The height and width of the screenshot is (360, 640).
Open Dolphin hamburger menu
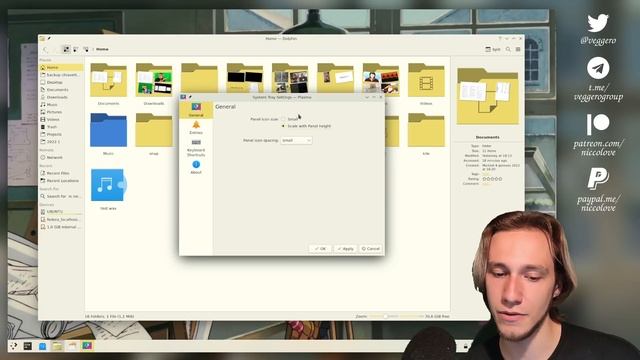click(518, 49)
